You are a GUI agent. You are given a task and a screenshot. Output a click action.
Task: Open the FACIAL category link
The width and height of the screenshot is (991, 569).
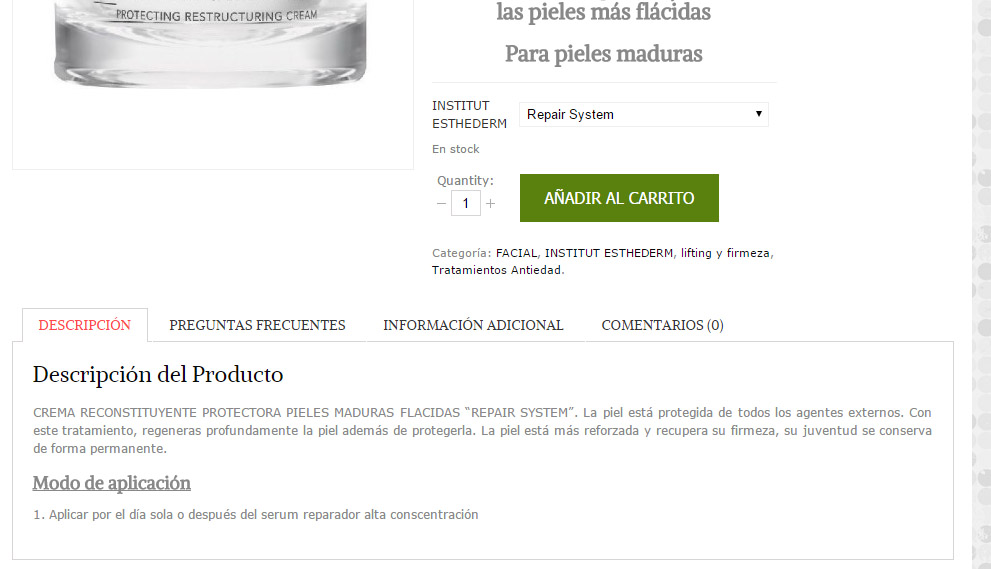(x=516, y=253)
